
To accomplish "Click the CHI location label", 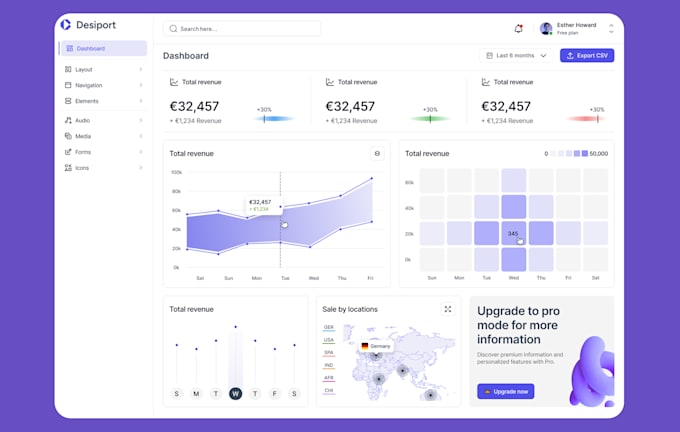I will click(329, 391).
